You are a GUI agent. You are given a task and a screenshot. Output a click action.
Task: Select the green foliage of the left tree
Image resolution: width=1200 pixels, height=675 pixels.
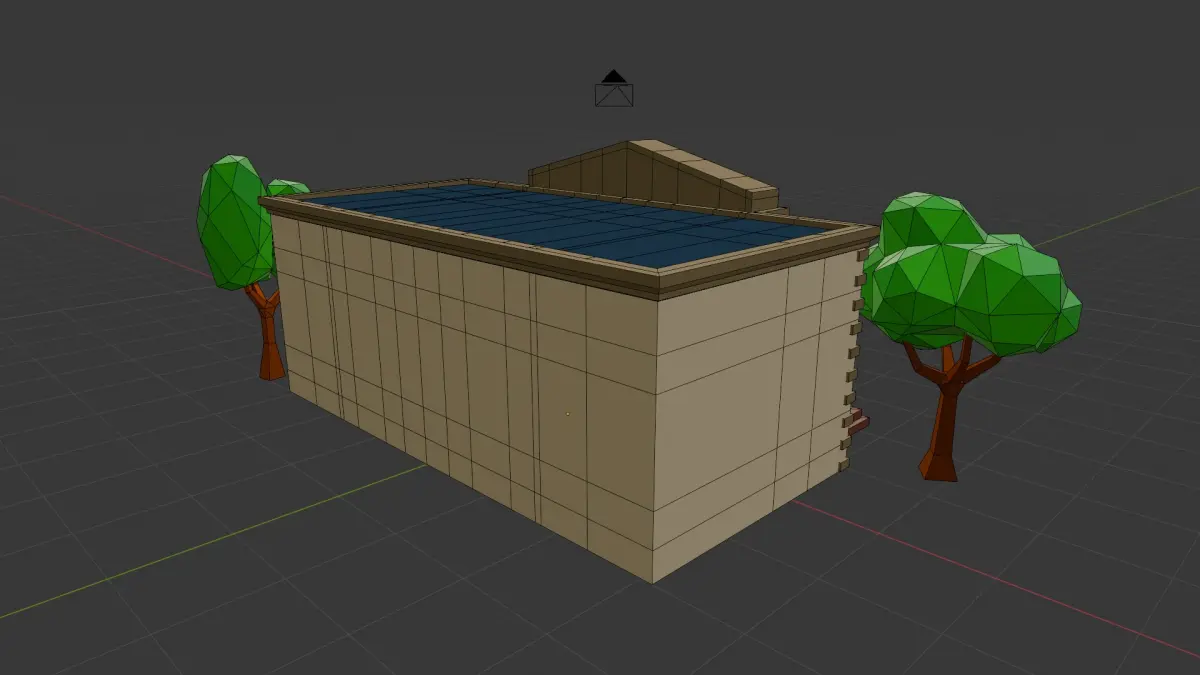[x=233, y=225]
